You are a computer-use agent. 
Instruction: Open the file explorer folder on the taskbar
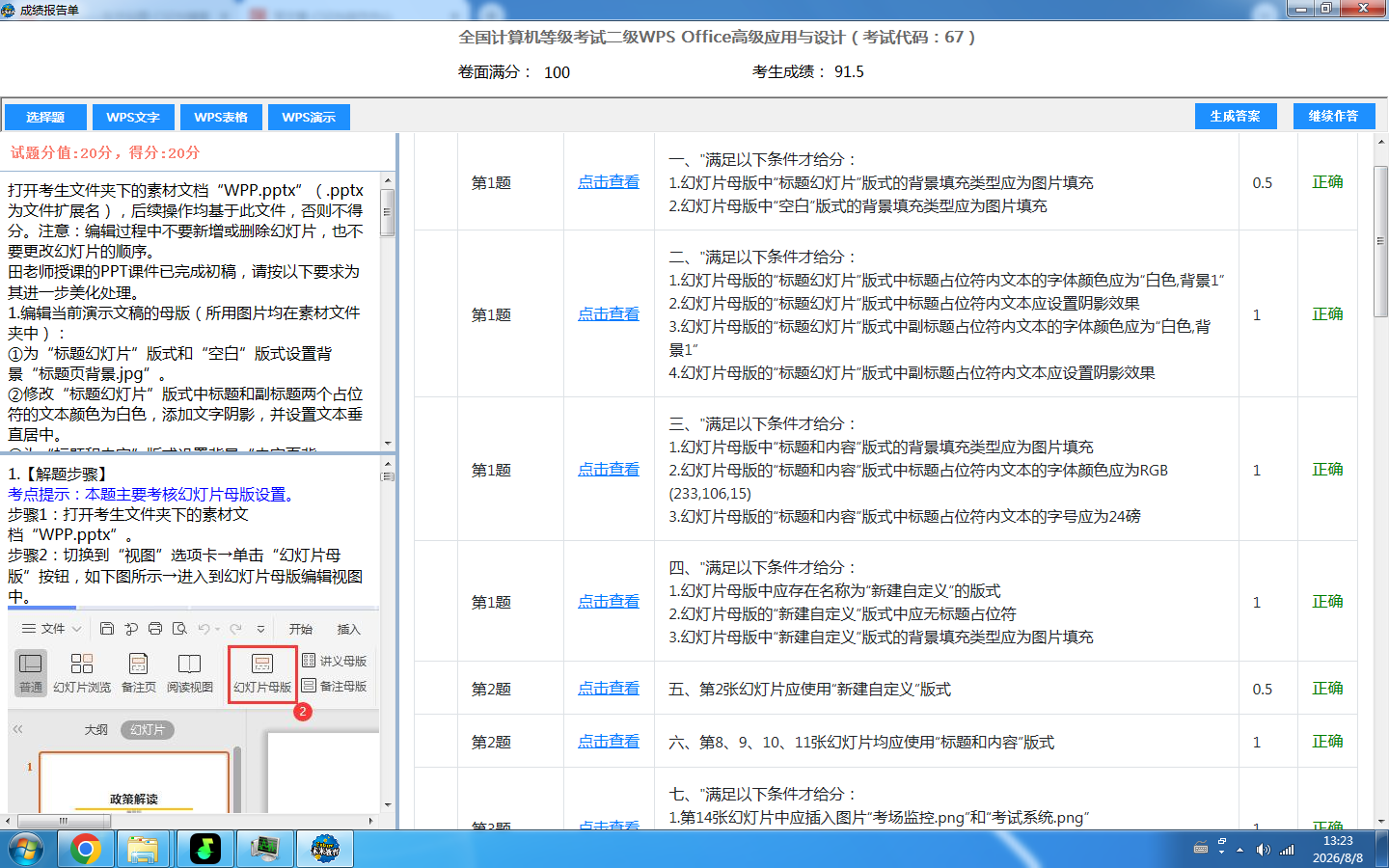tap(143, 850)
